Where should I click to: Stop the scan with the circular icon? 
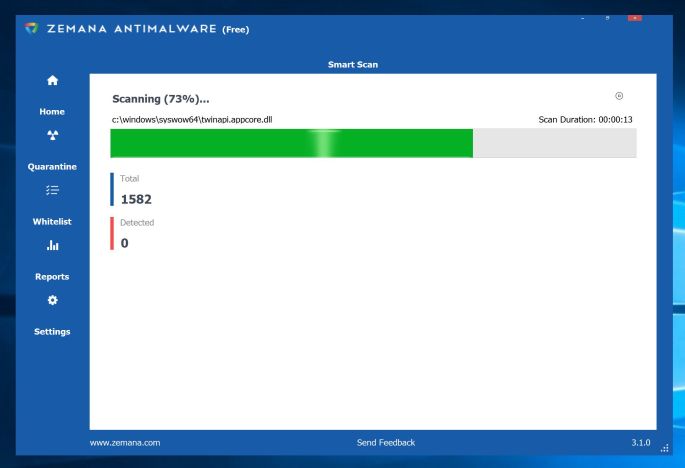(x=619, y=96)
